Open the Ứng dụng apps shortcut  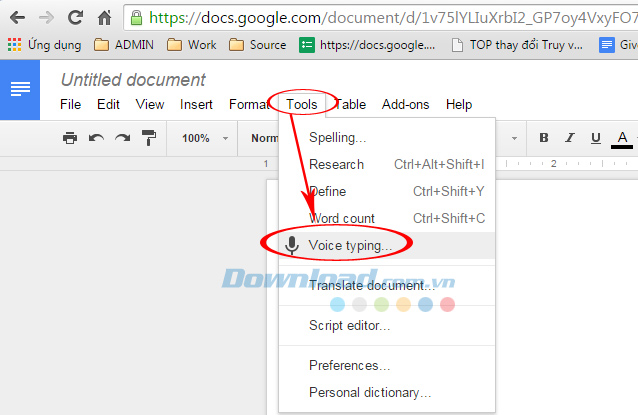(x=44, y=44)
